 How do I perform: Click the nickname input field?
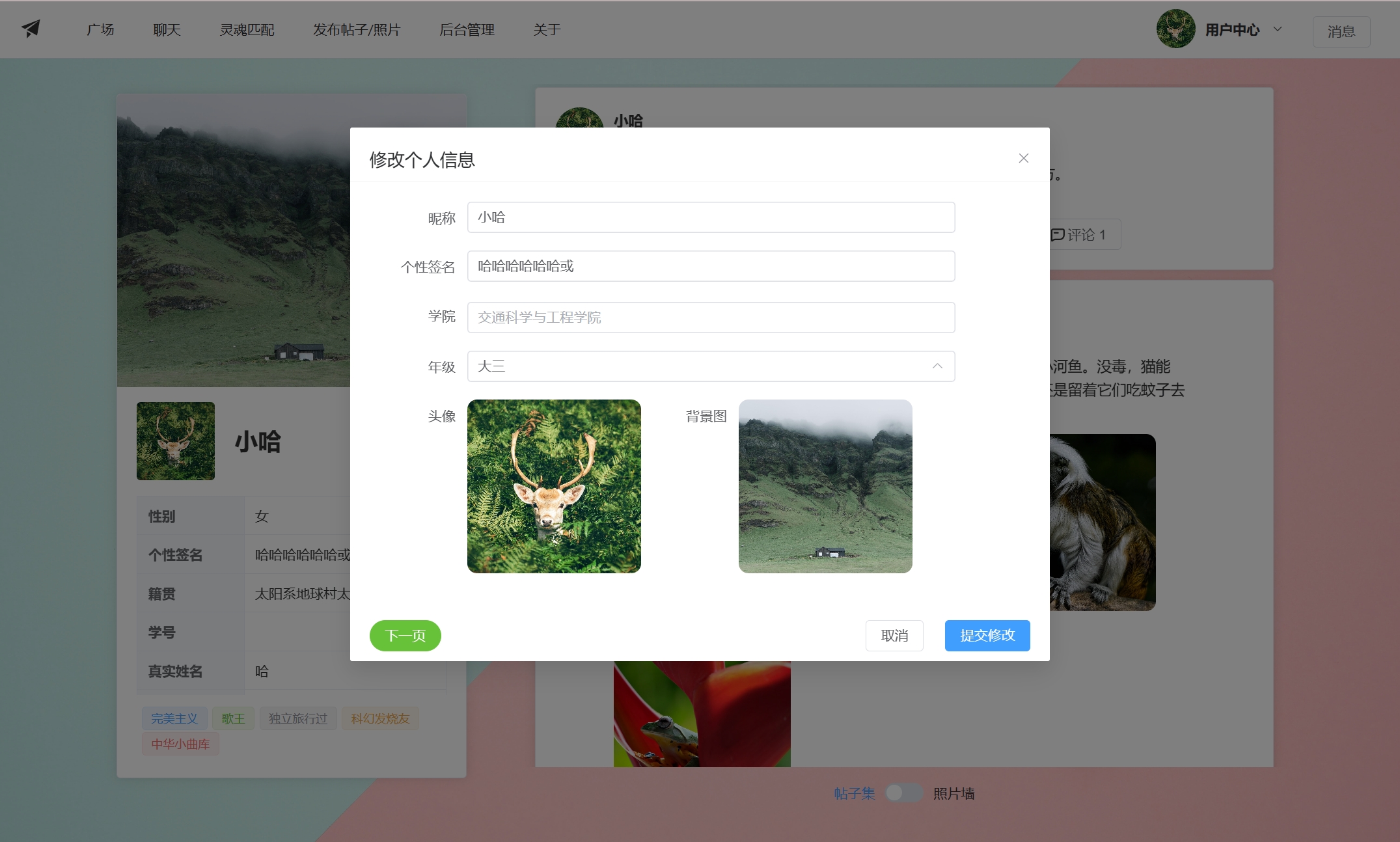coord(711,217)
